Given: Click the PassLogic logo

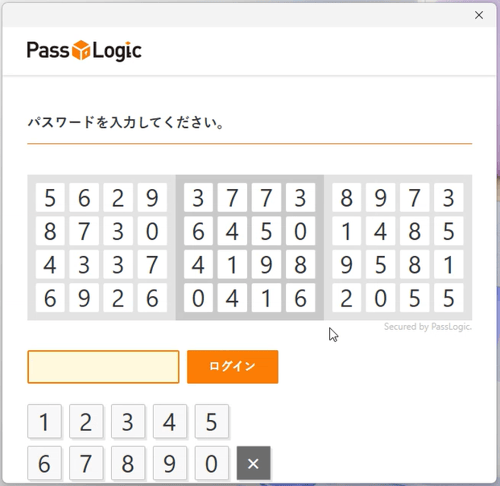Looking at the screenshot, I should coord(84,51).
